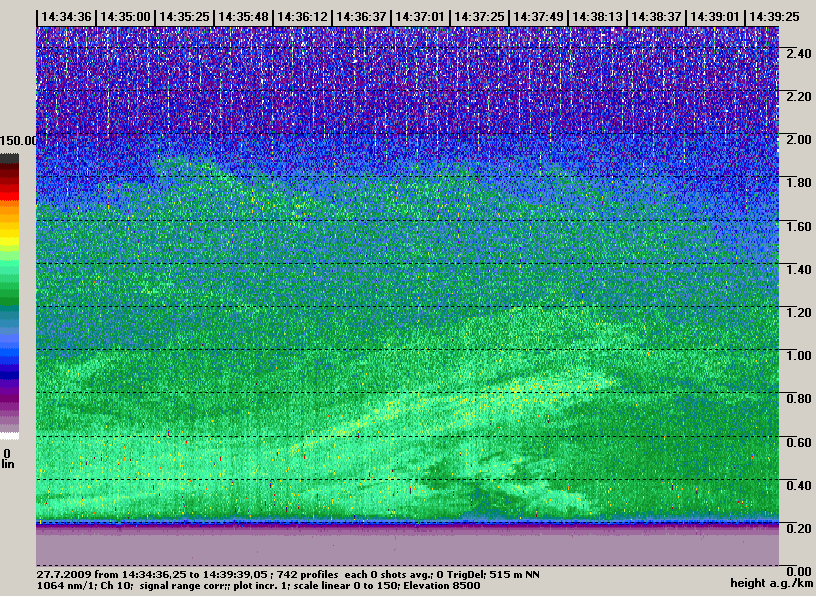Click the 14:36:37 time axis label
The height and width of the screenshot is (597, 816).
coord(361,17)
